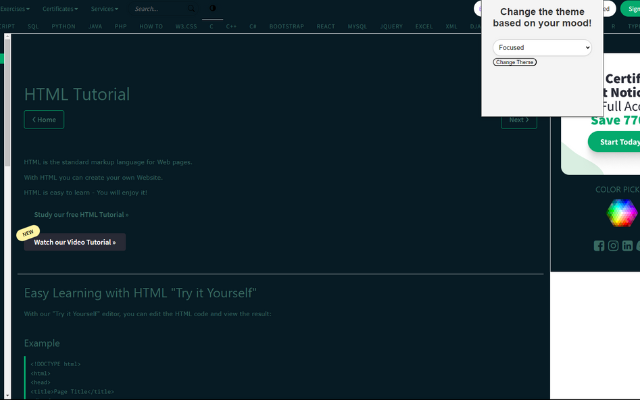Expand the Certificates dropdown menu
Viewport: 640px width, 400px height.
point(60,9)
